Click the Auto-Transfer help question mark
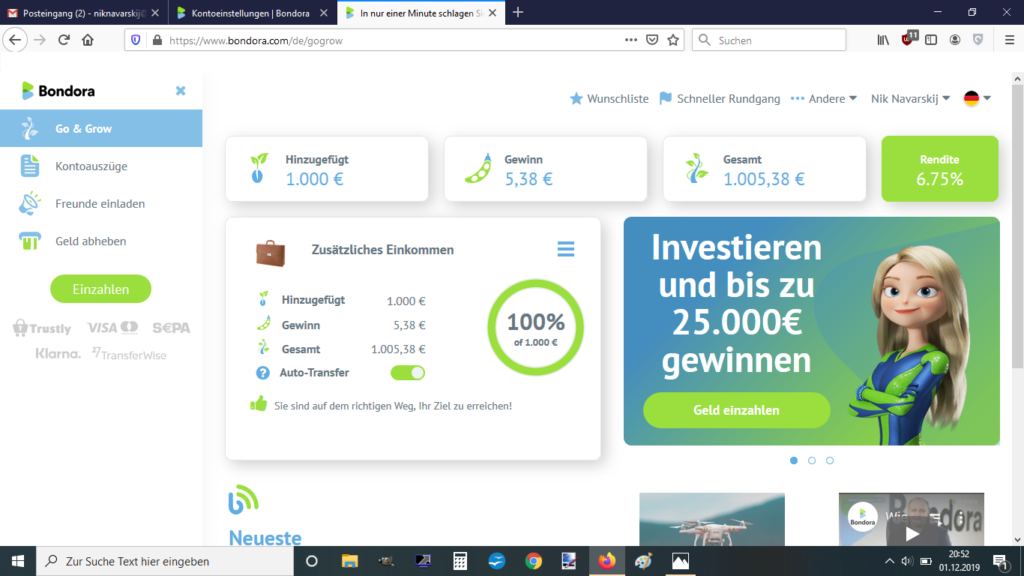 [x=263, y=373]
